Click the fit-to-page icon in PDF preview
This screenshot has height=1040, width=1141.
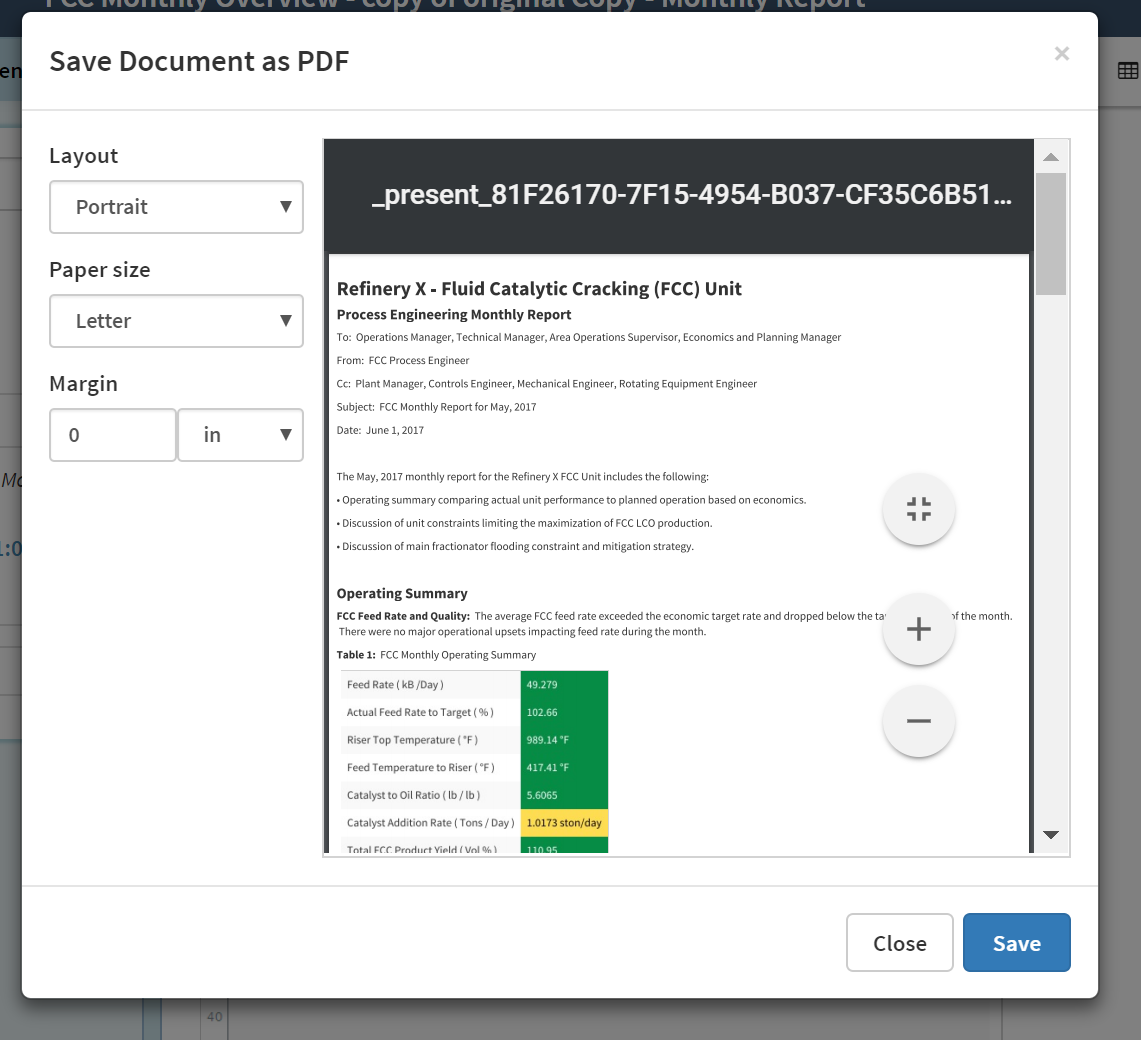pos(918,509)
